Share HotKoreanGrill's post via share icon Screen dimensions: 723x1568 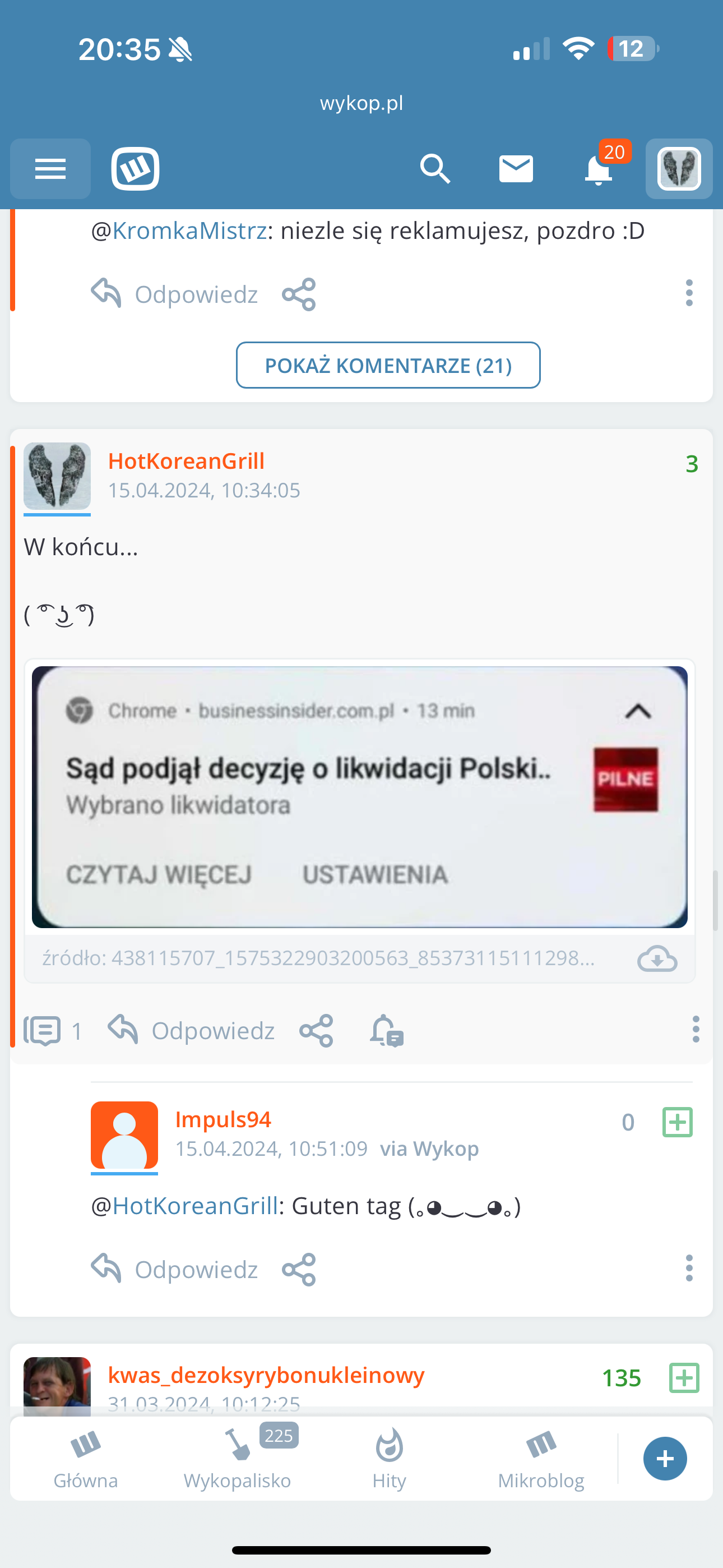317,1031
